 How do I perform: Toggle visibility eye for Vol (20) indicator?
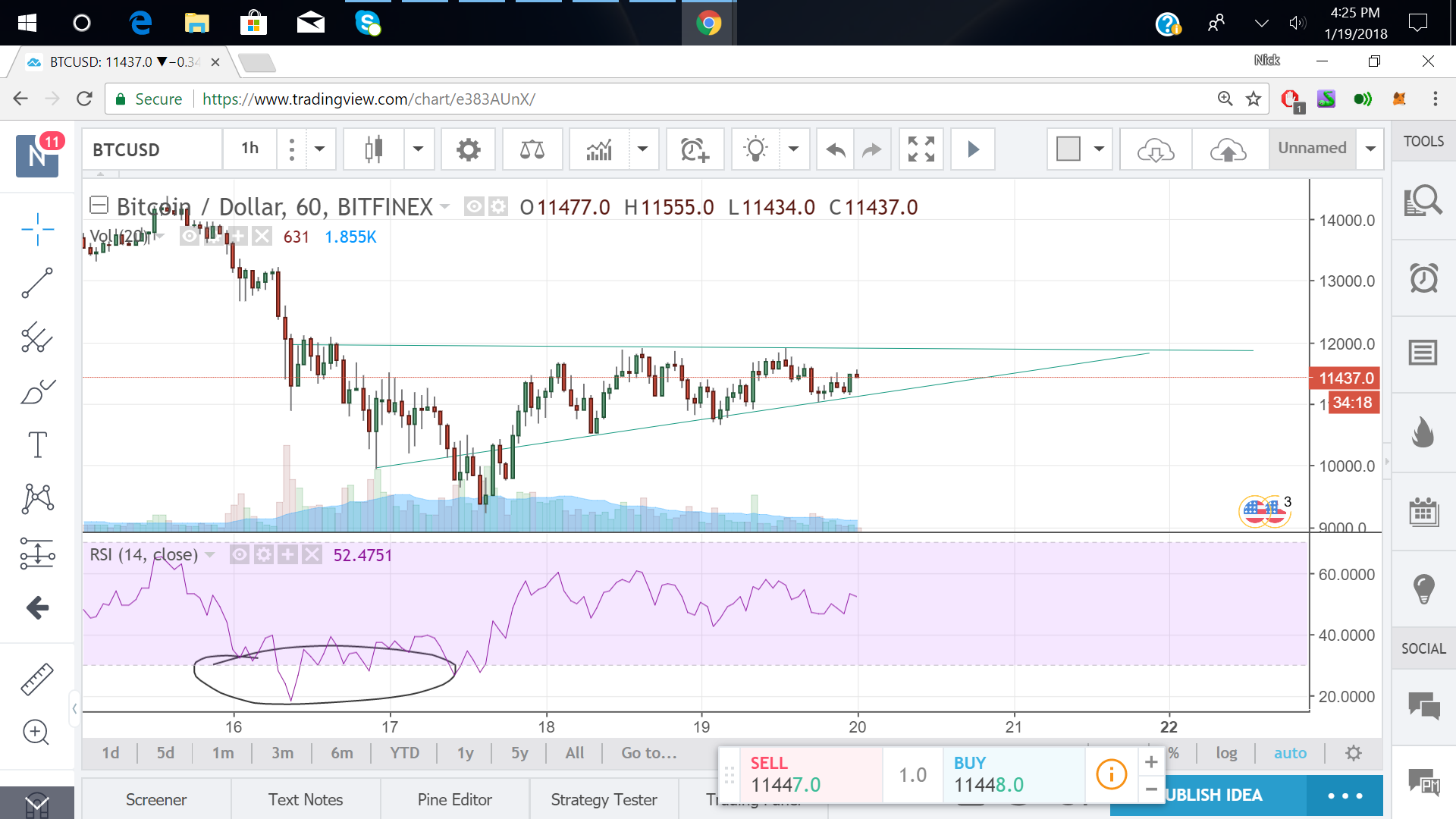pos(190,237)
